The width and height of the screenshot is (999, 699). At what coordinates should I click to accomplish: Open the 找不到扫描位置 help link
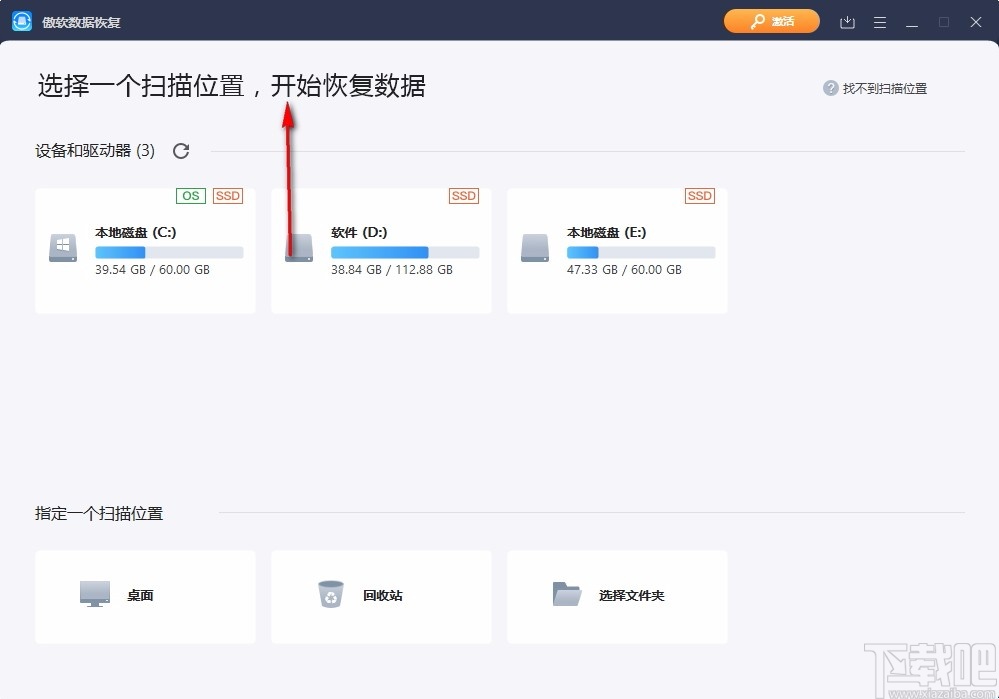tap(884, 88)
